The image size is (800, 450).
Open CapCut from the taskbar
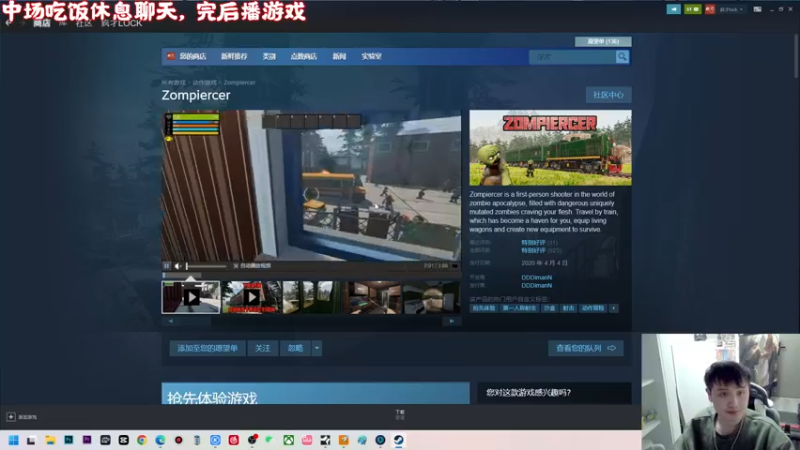pyautogui.click(x=123, y=440)
